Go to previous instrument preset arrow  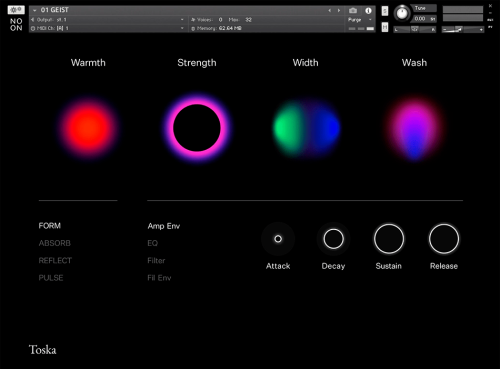click(x=330, y=11)
